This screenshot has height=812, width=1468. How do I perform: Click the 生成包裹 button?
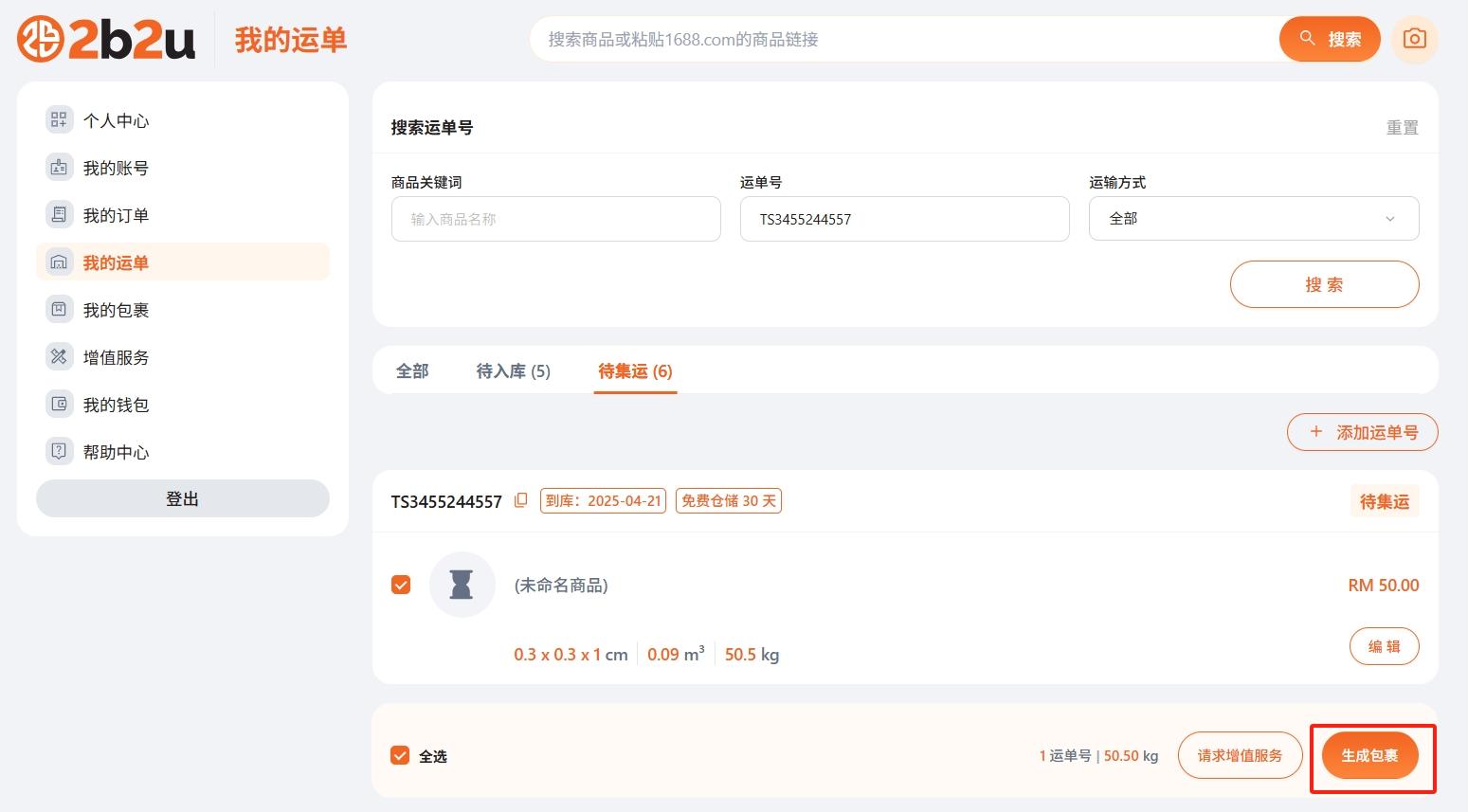1369,755
